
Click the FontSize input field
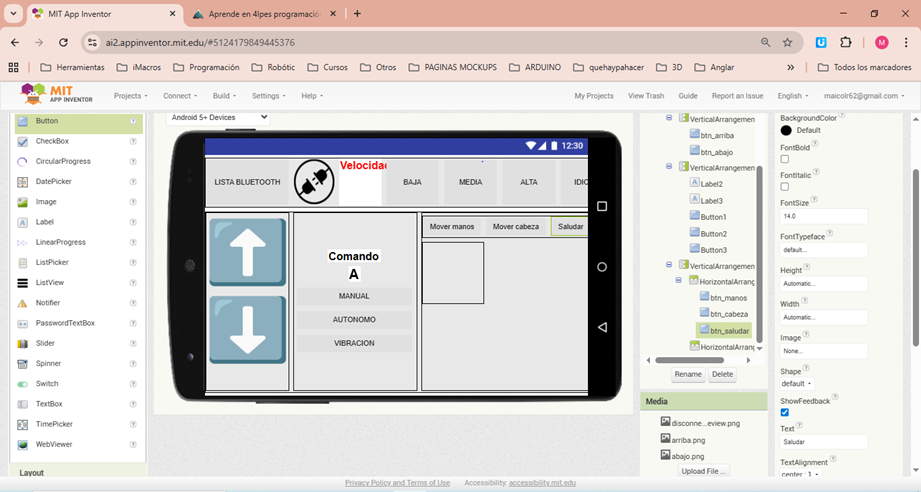823,216
